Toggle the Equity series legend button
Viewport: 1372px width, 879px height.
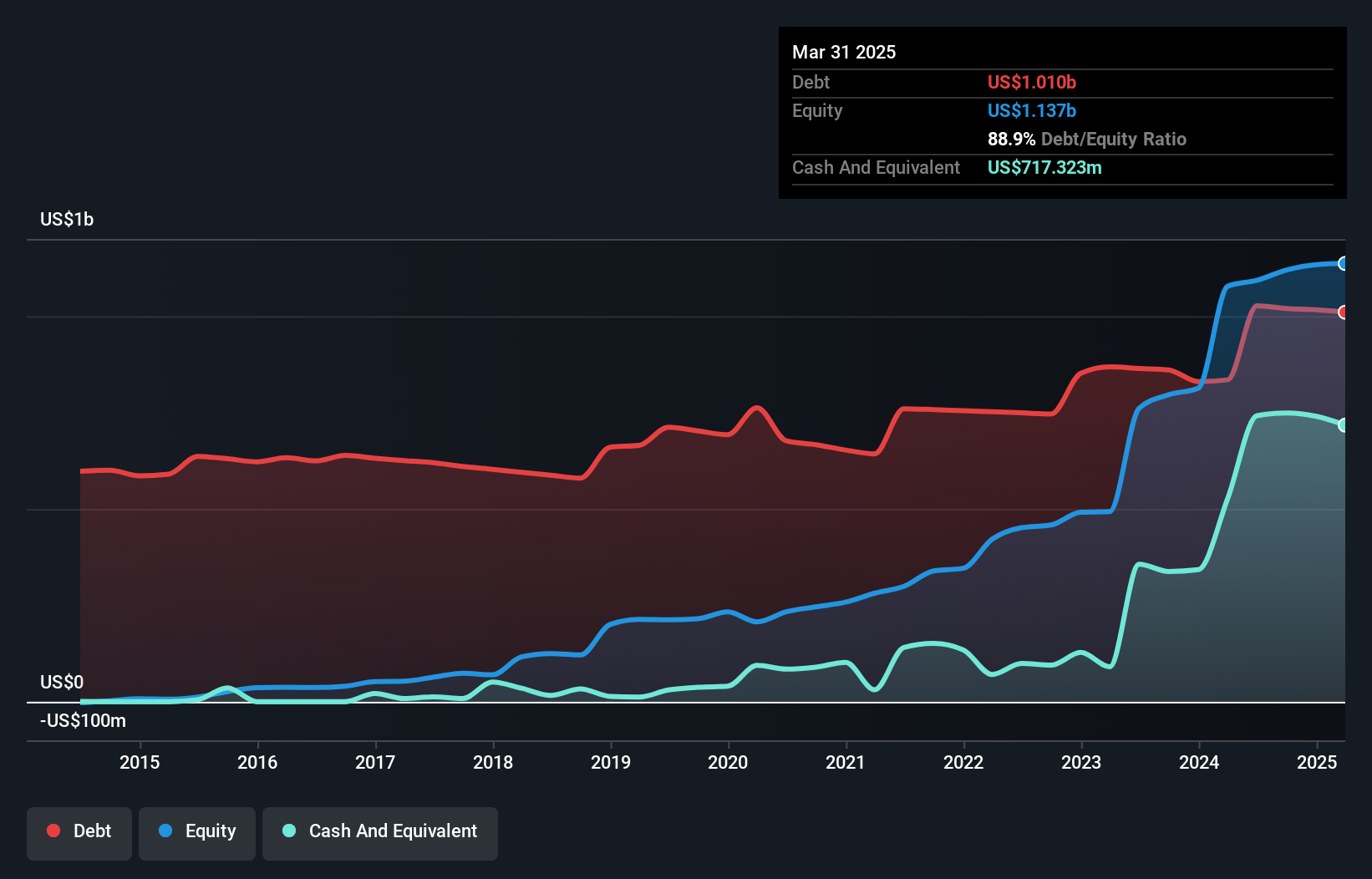click(197, 833)
